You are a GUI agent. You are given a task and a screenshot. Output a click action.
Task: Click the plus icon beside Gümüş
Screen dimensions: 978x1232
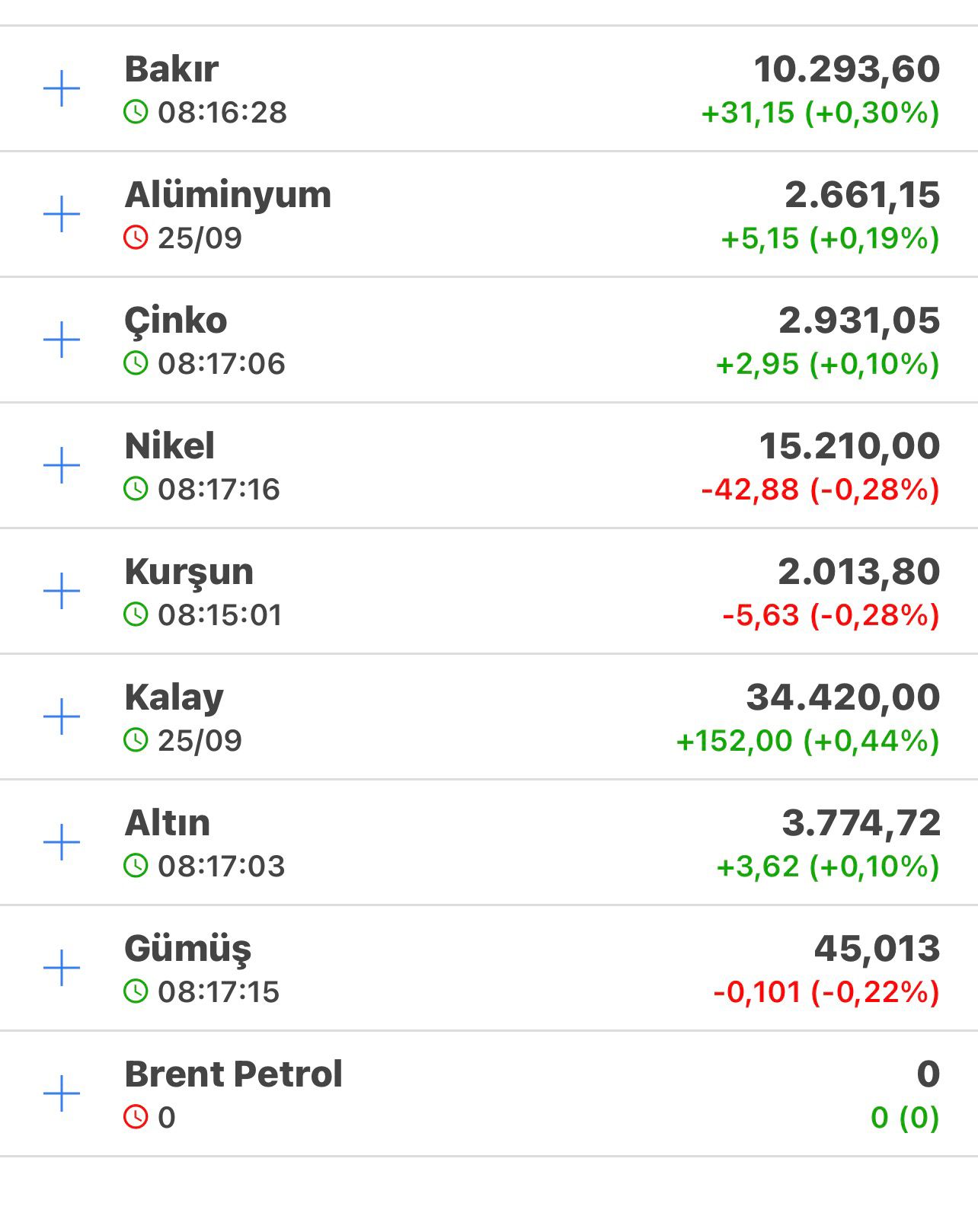tap(62, 968)
